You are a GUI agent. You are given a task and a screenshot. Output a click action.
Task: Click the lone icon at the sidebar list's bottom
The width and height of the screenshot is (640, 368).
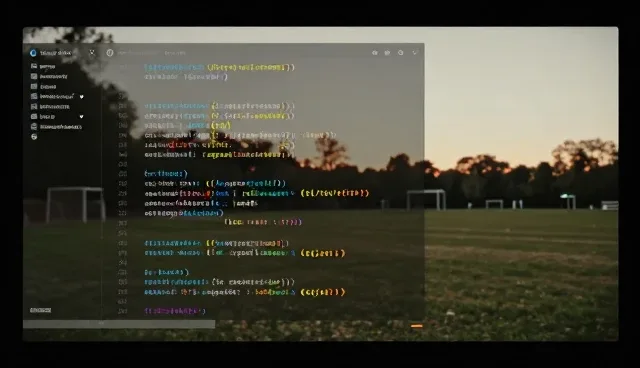tap(34, 137)
